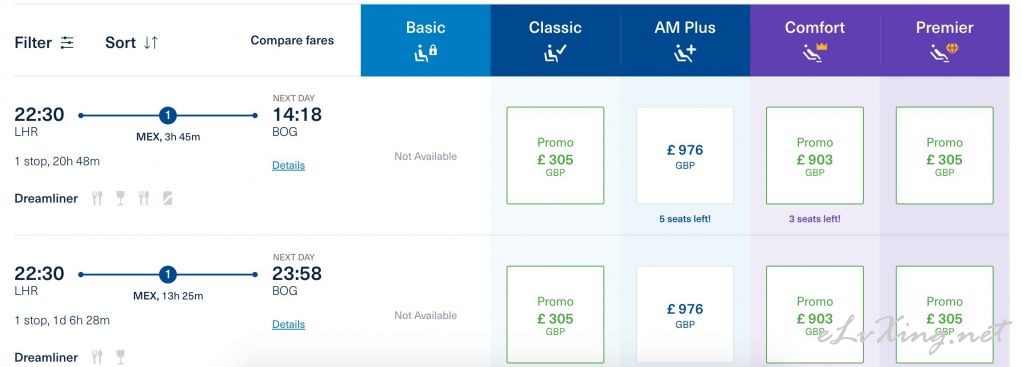
Task: Click the first meal icon next to the first Dreamliner
Action: 96,198
